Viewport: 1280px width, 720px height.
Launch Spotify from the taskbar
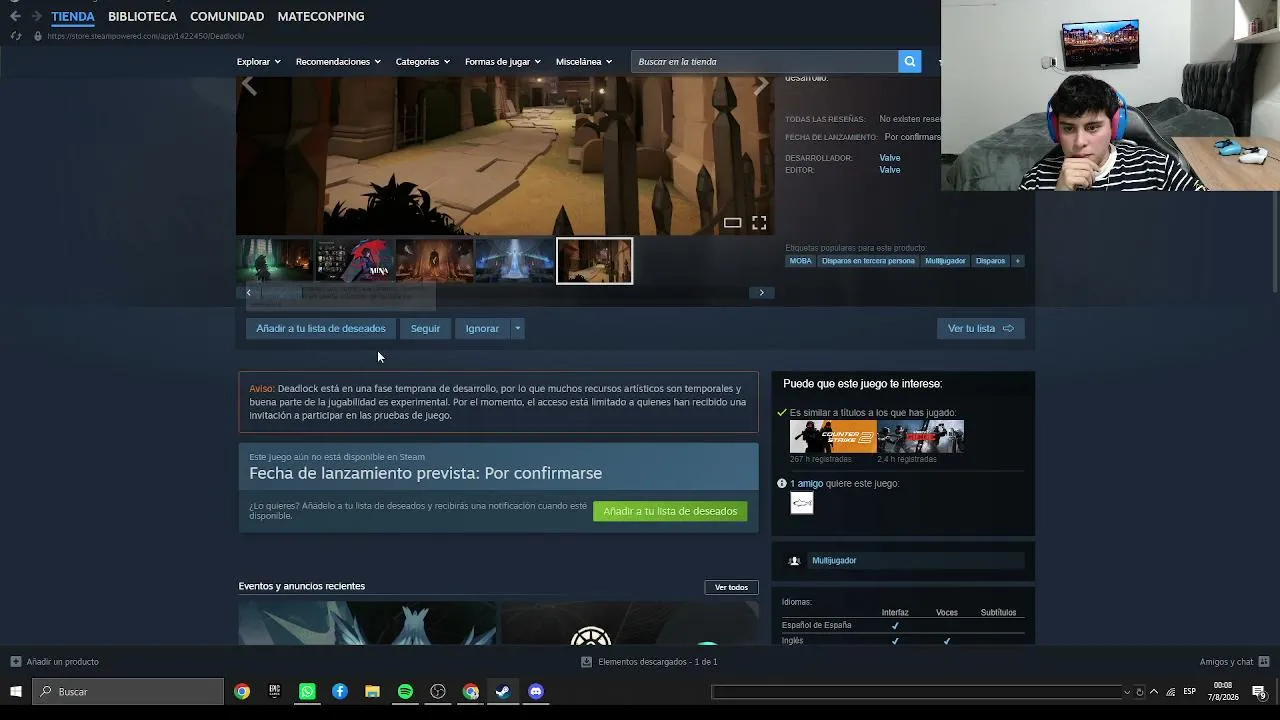(x=405, y=692)
